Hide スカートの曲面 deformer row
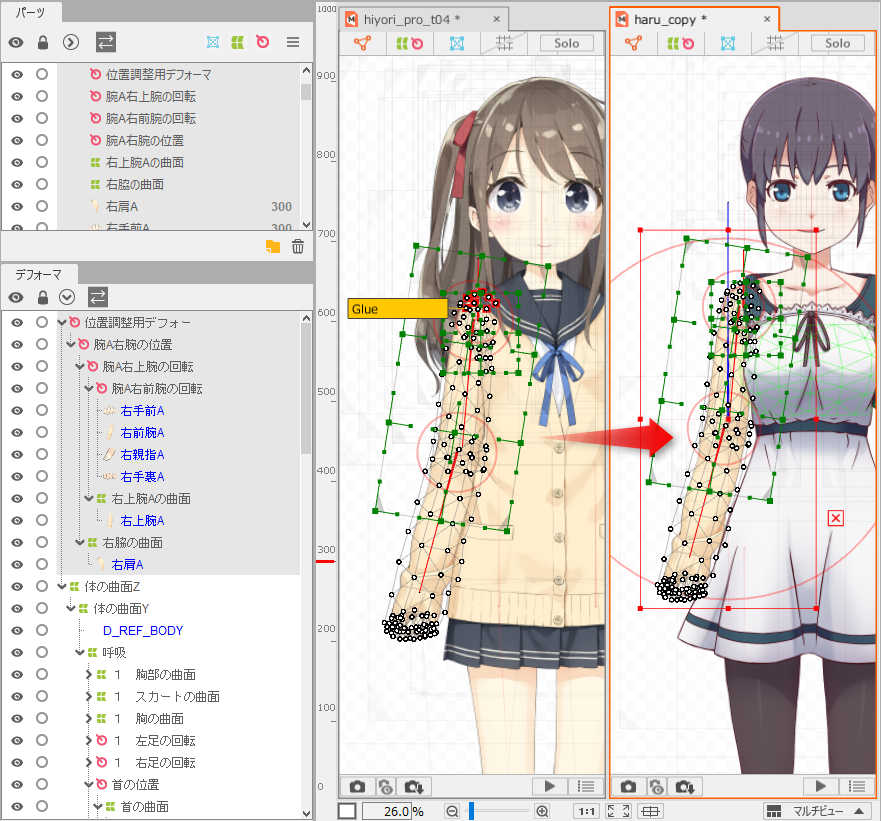This screenshot has width=881, height=821. pyautogui.click(x=17, y=696)
